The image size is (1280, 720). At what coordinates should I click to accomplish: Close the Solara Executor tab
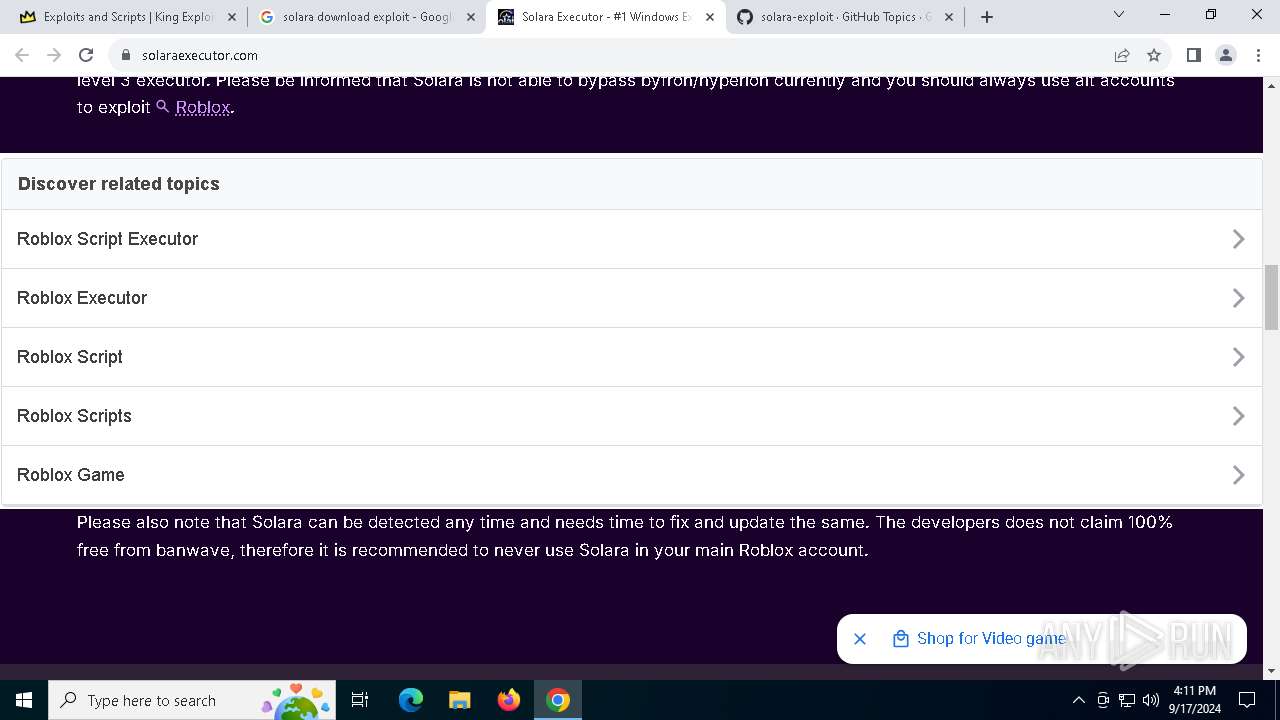tap(710, 17)
